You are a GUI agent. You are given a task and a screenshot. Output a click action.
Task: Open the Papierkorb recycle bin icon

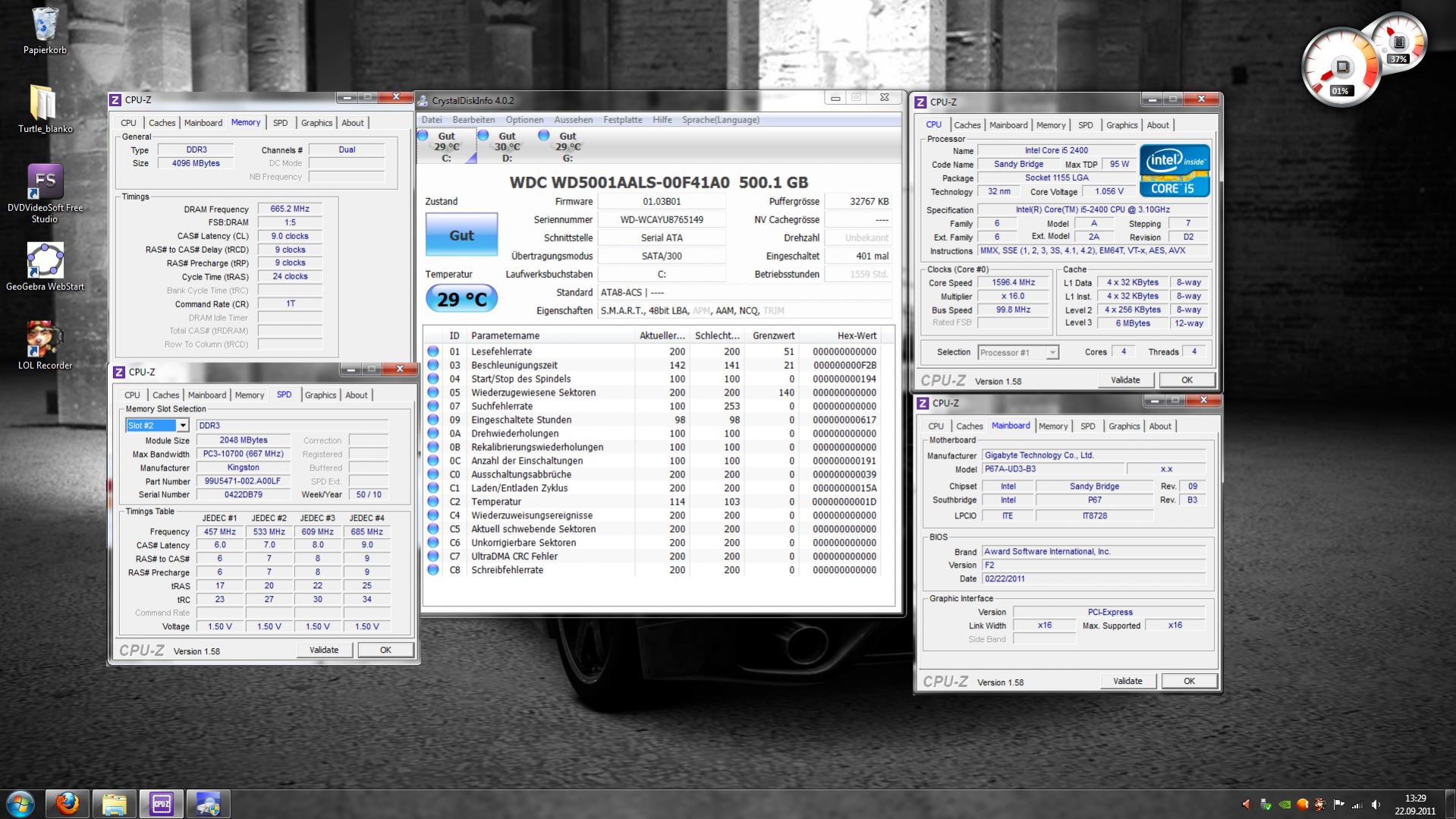pos(45,31)
